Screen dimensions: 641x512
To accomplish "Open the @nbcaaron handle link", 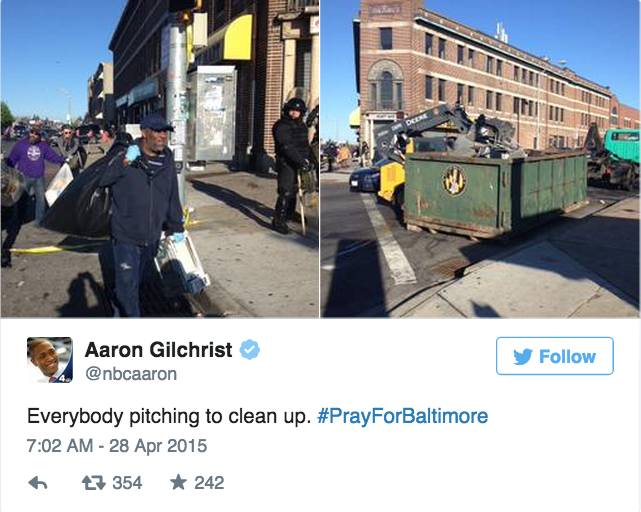I will coord(131,374).
